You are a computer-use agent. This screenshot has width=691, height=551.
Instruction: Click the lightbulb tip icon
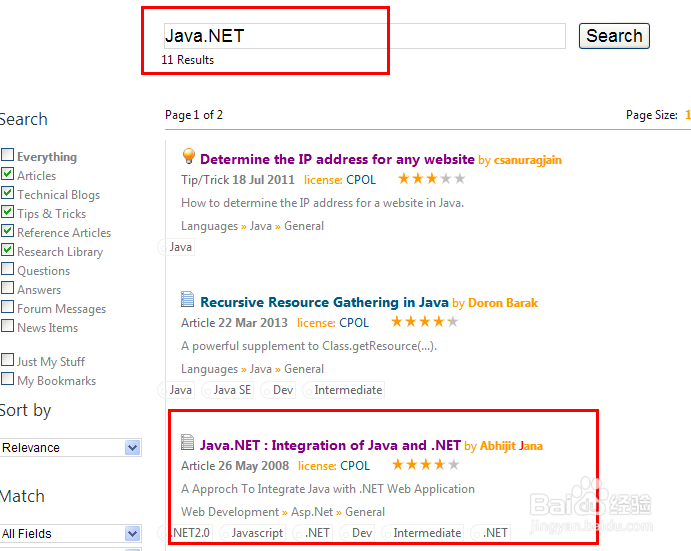point(188,156)
